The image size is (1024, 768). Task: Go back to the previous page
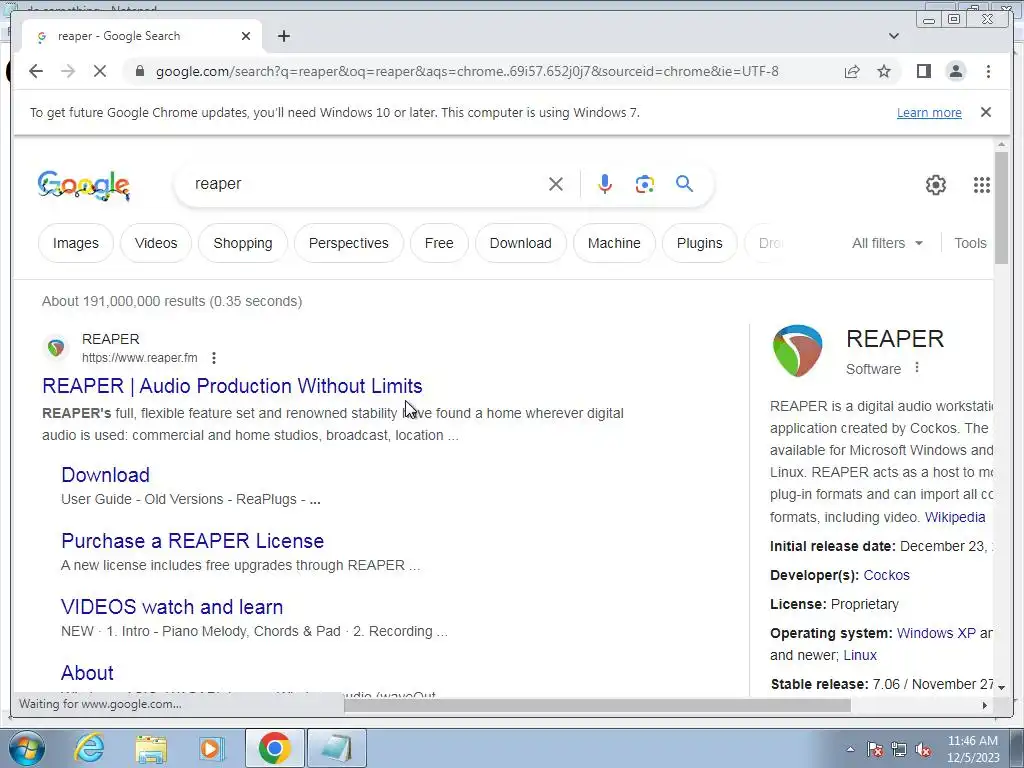click(36, 71)
